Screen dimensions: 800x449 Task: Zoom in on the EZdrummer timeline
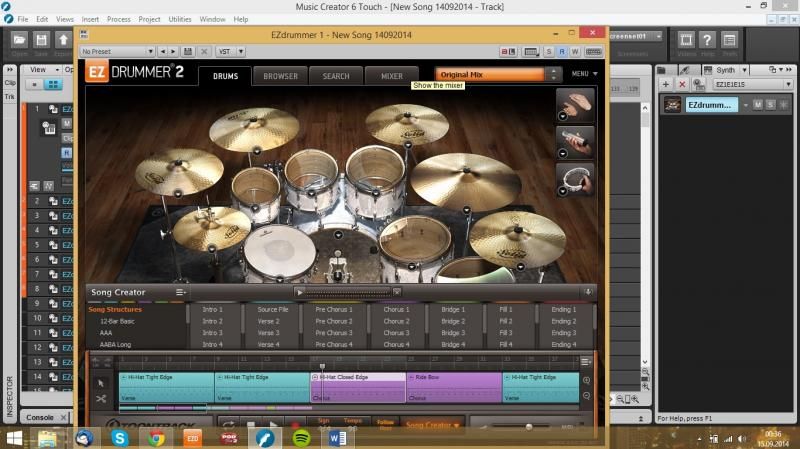point(586,381)
